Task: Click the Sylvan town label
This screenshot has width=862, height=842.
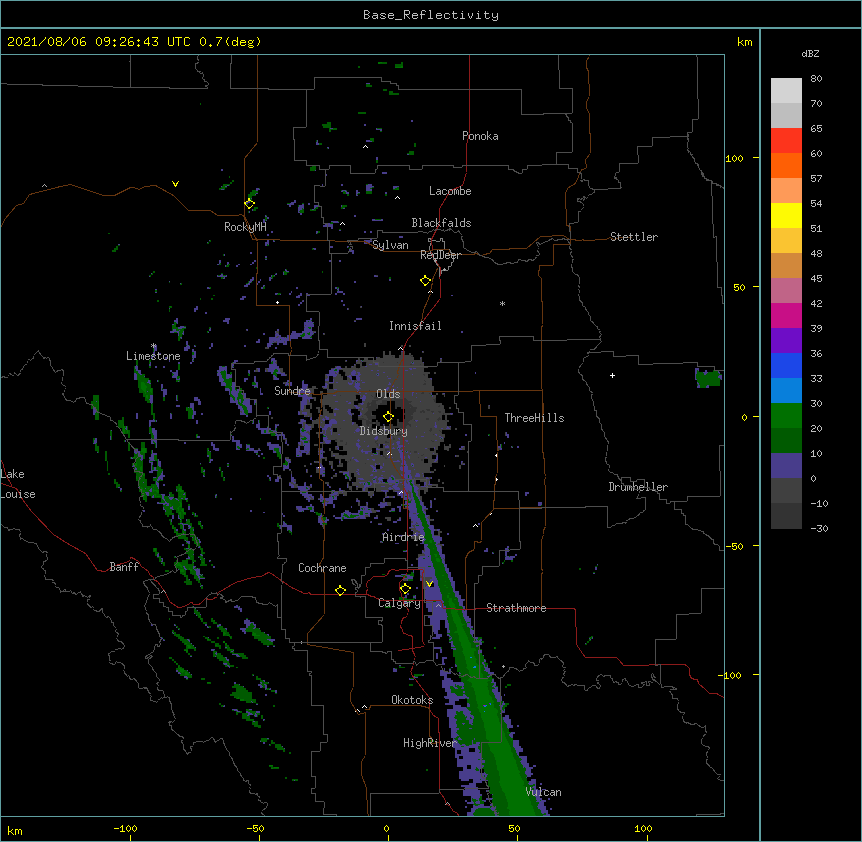Action: click(x=390, y=245)
